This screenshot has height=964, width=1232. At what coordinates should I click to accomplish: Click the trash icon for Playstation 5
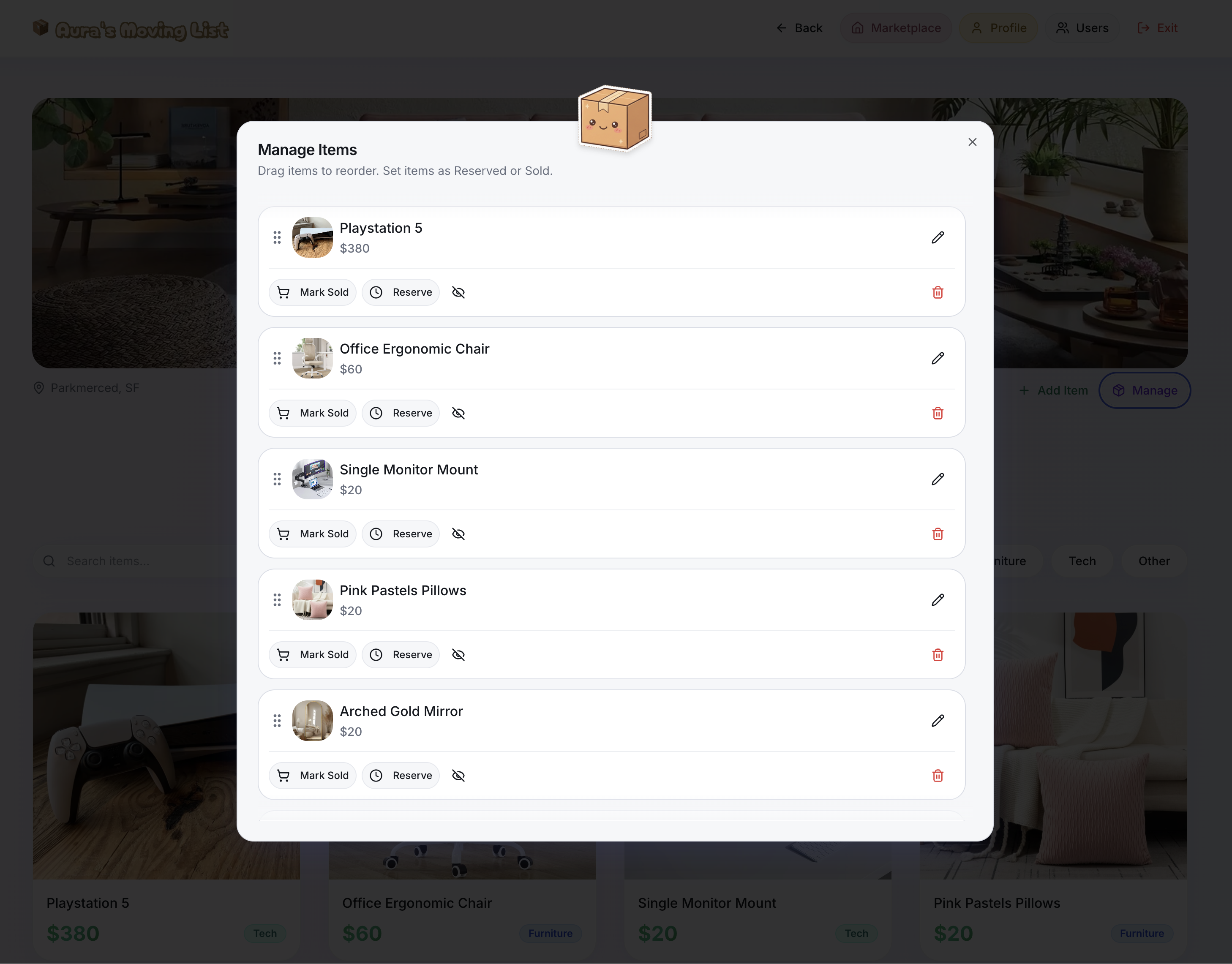[x=938, y=292]
